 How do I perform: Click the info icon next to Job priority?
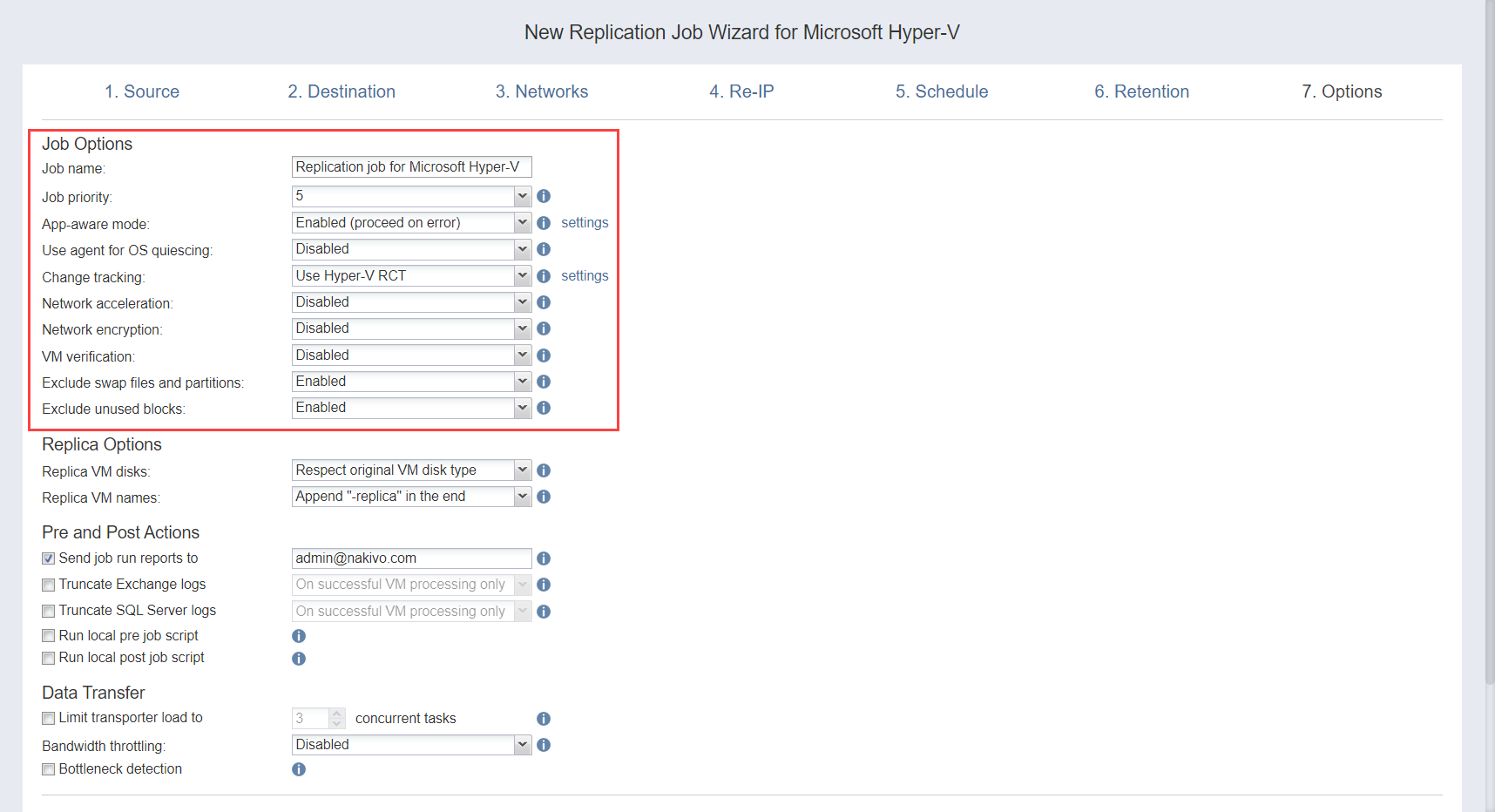coord(544,196)
